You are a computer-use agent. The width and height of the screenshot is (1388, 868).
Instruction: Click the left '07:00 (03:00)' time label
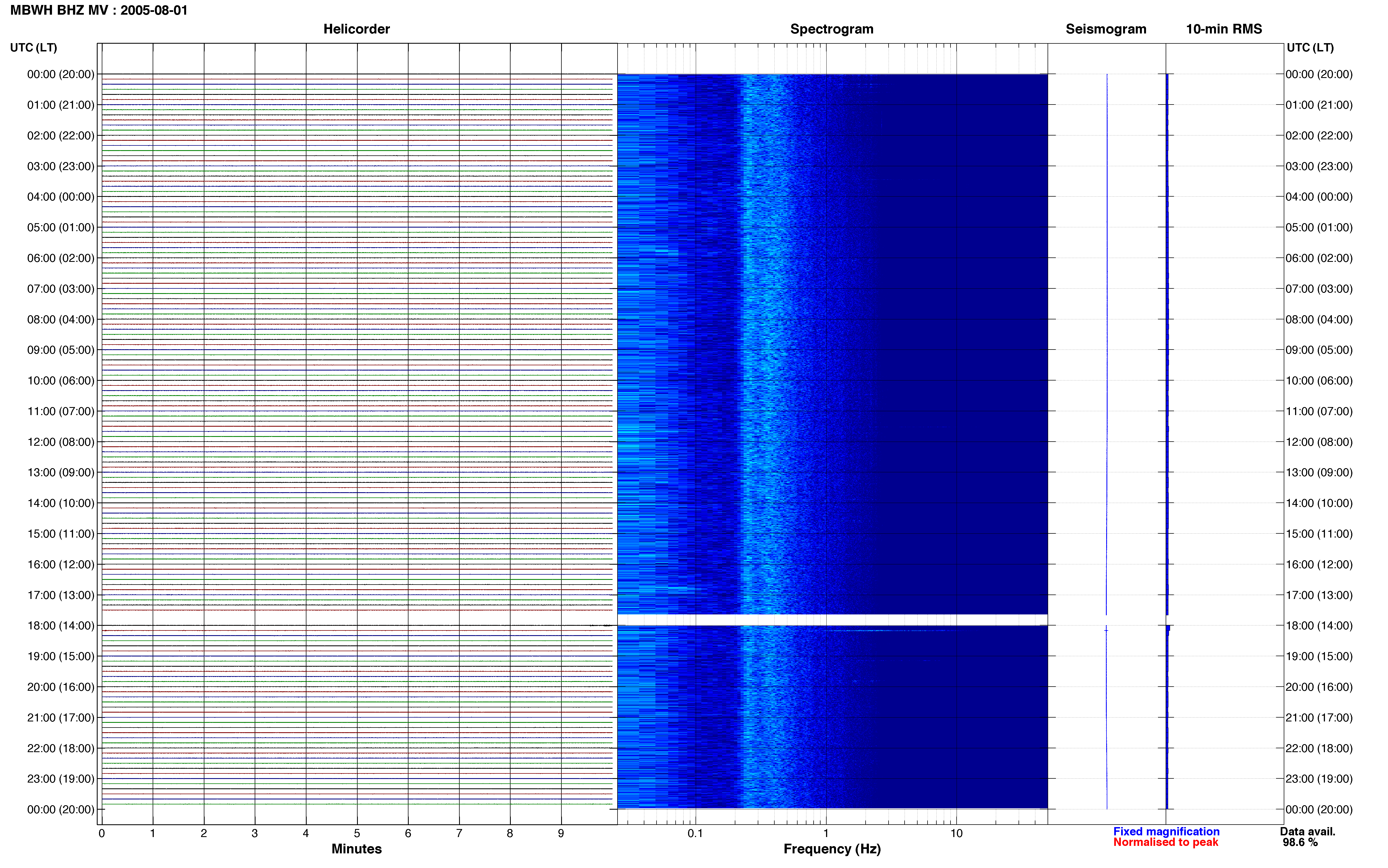point(61,289)
